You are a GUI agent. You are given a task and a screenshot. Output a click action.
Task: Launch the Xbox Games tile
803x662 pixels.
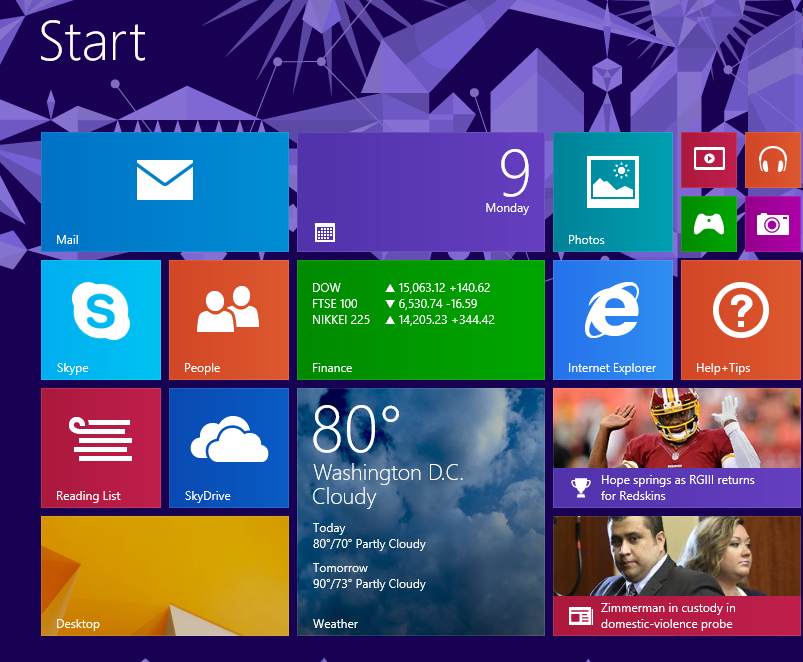tap(708, 223)
